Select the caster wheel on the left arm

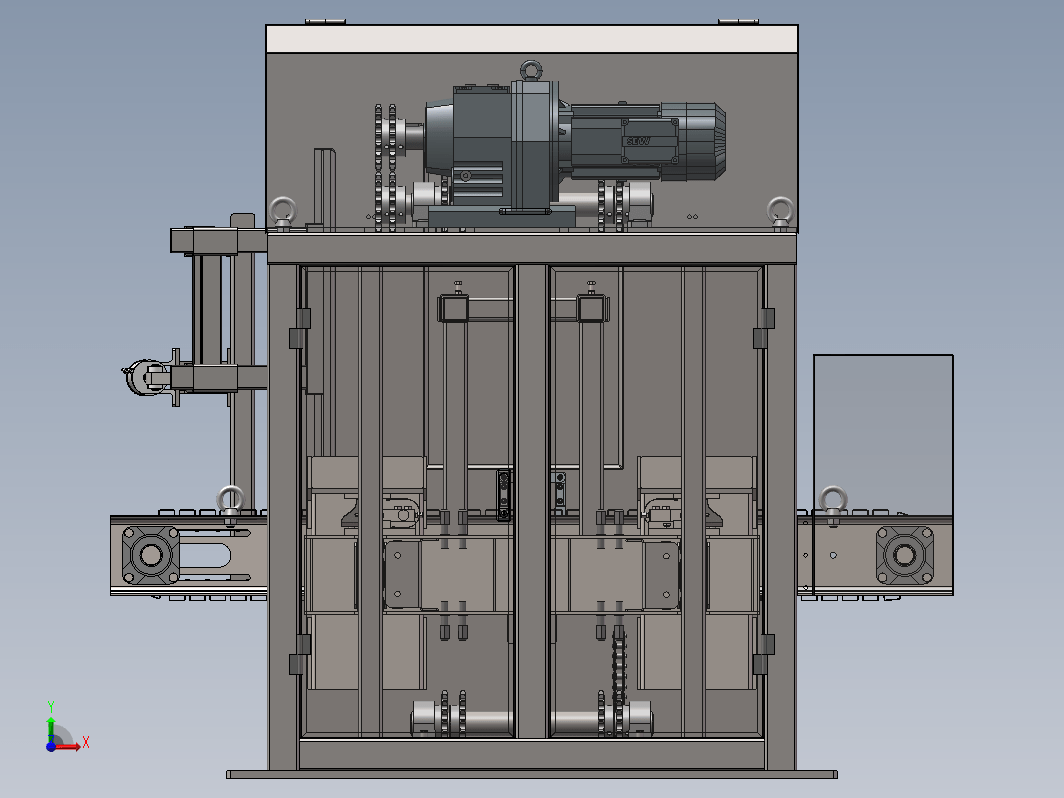(x=144, y=377)
